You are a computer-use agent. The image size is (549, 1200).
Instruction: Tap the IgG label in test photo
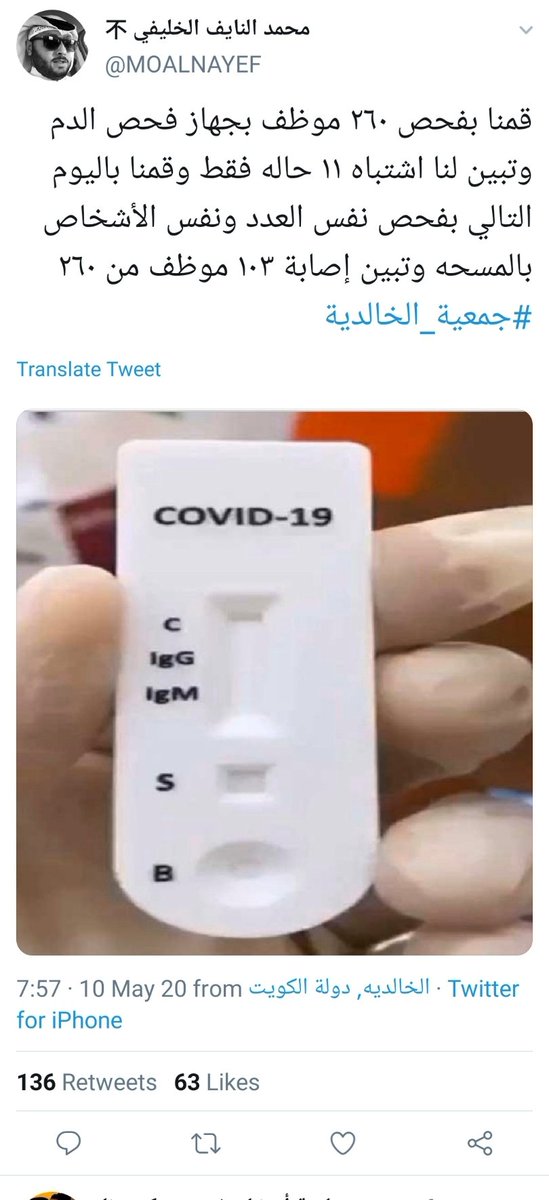coord(171,660)
